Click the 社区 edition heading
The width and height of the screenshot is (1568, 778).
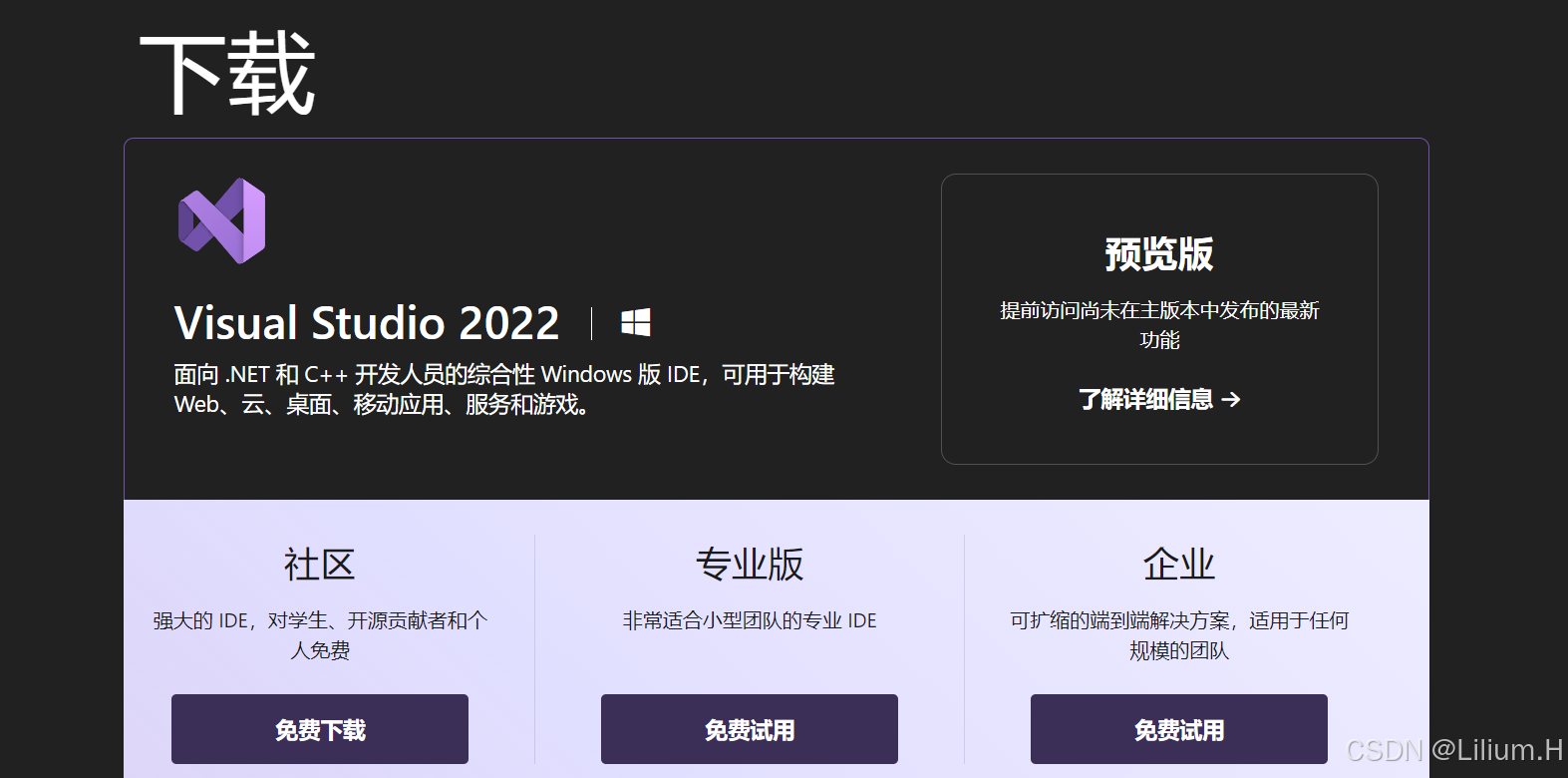[x=320, y=565]
